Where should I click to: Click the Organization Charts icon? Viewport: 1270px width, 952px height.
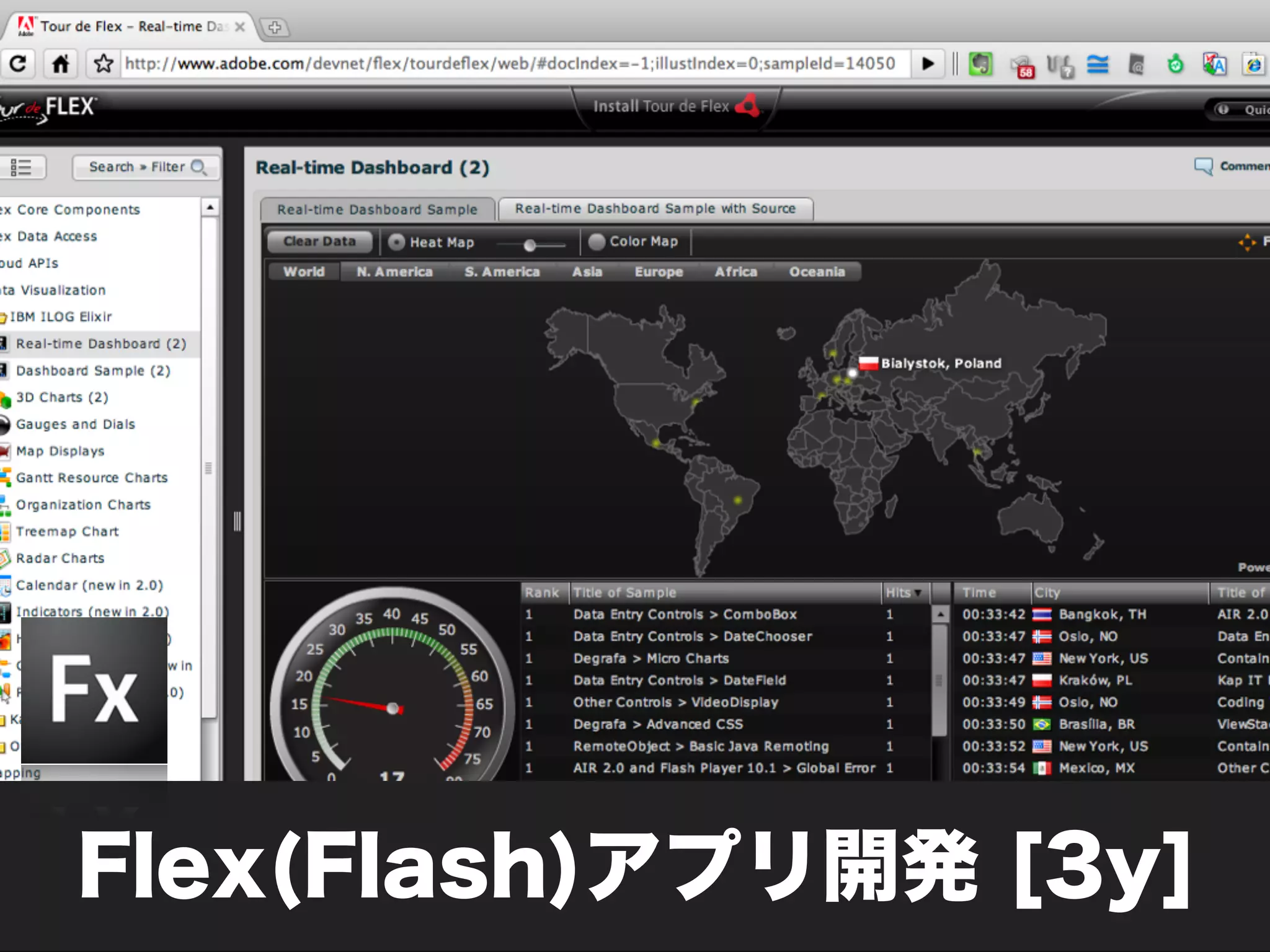(x=5, y=505)
